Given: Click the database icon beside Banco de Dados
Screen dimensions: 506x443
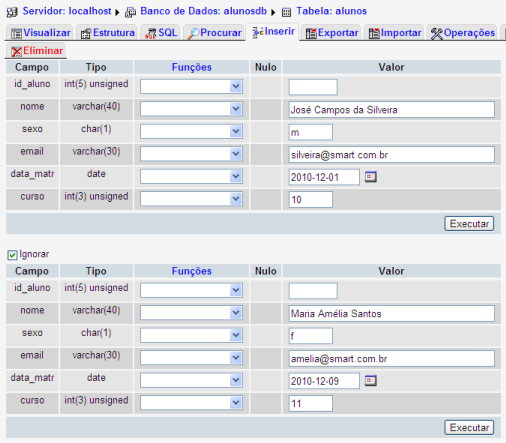Looking at the screenshot, I should coord(130,13).
